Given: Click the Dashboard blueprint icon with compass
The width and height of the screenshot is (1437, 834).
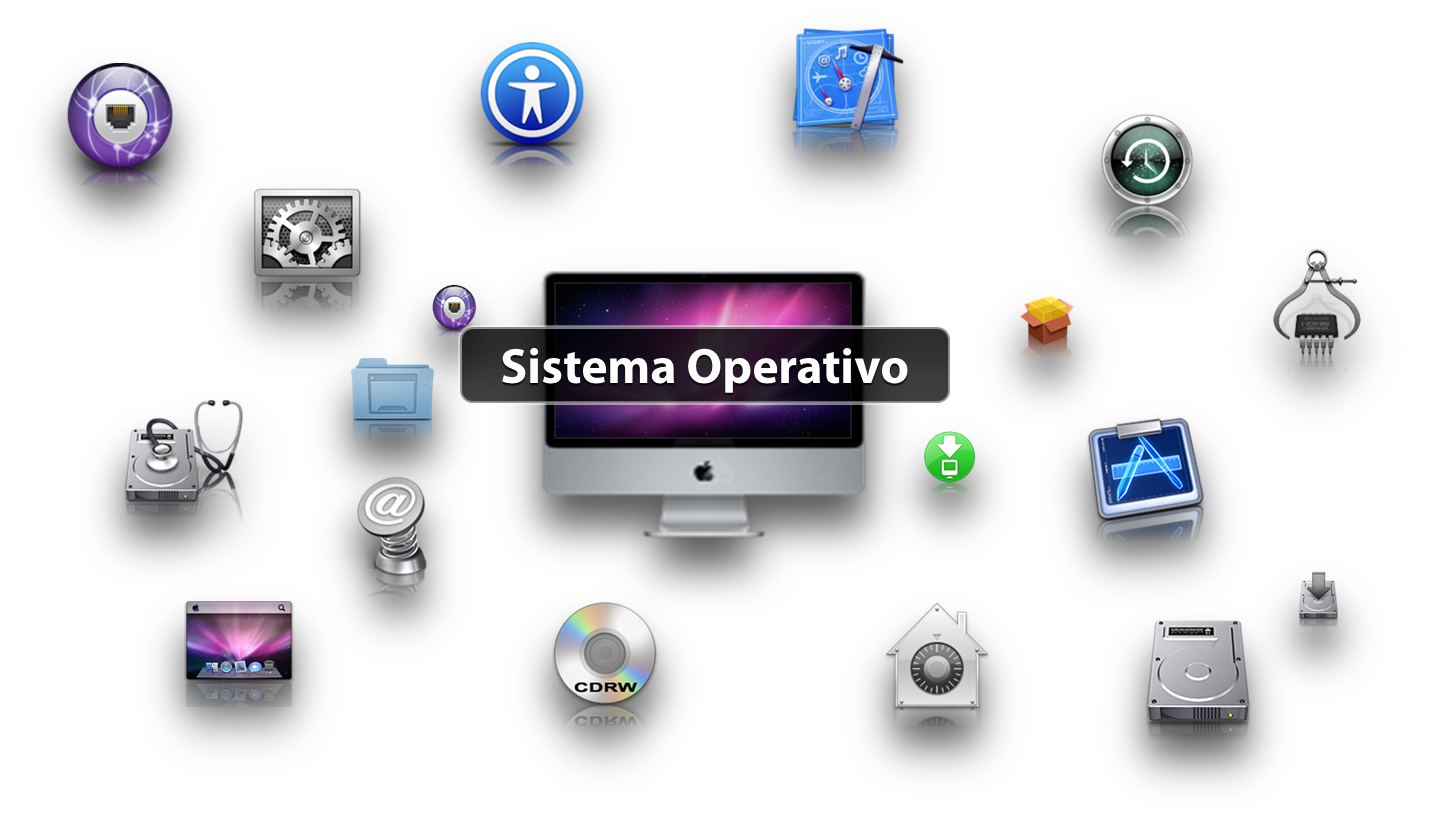Looking at the screenshot, I should pos(848,79).
